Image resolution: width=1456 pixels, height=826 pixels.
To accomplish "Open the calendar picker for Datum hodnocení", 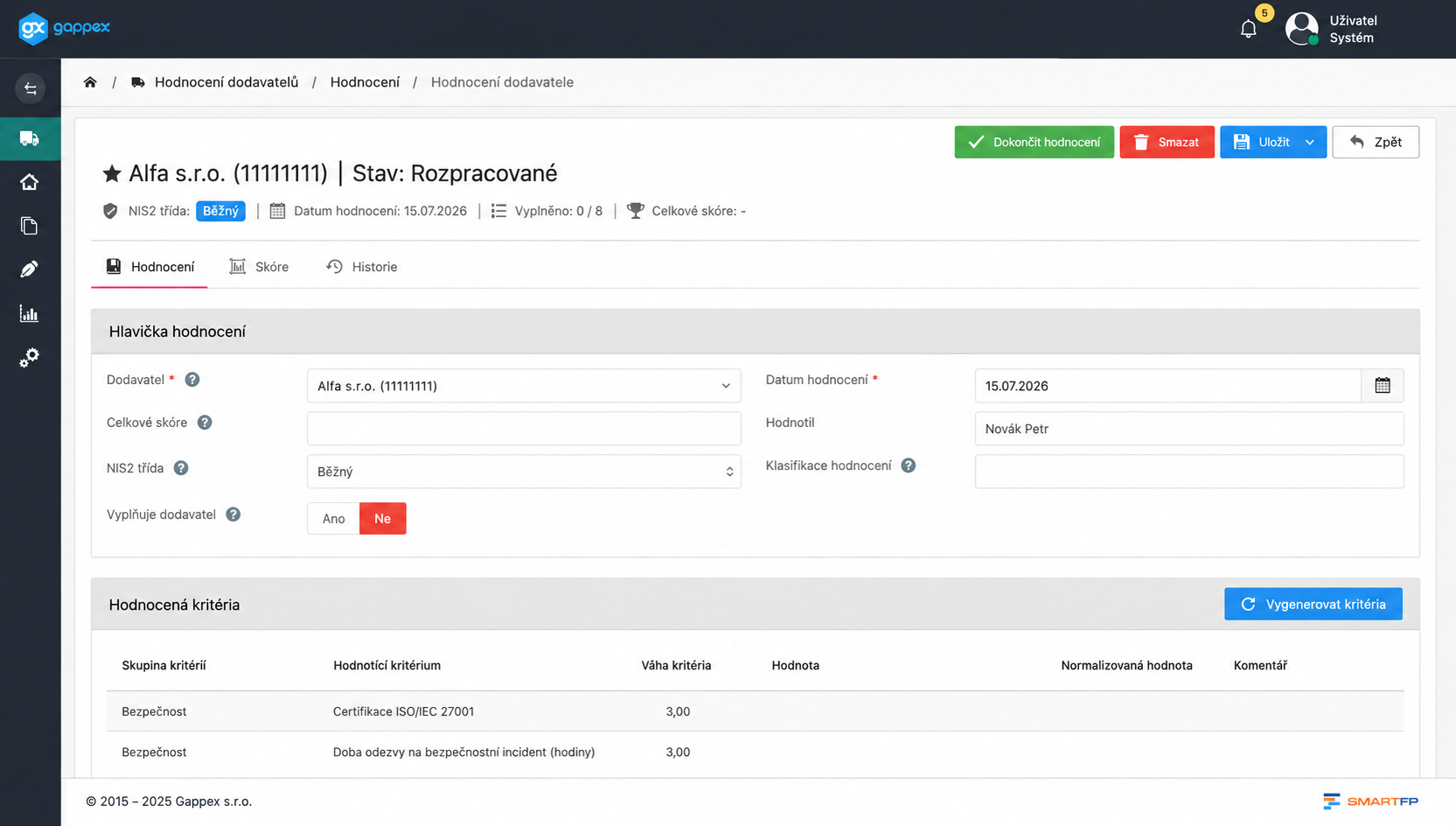I will (1383, 386).
